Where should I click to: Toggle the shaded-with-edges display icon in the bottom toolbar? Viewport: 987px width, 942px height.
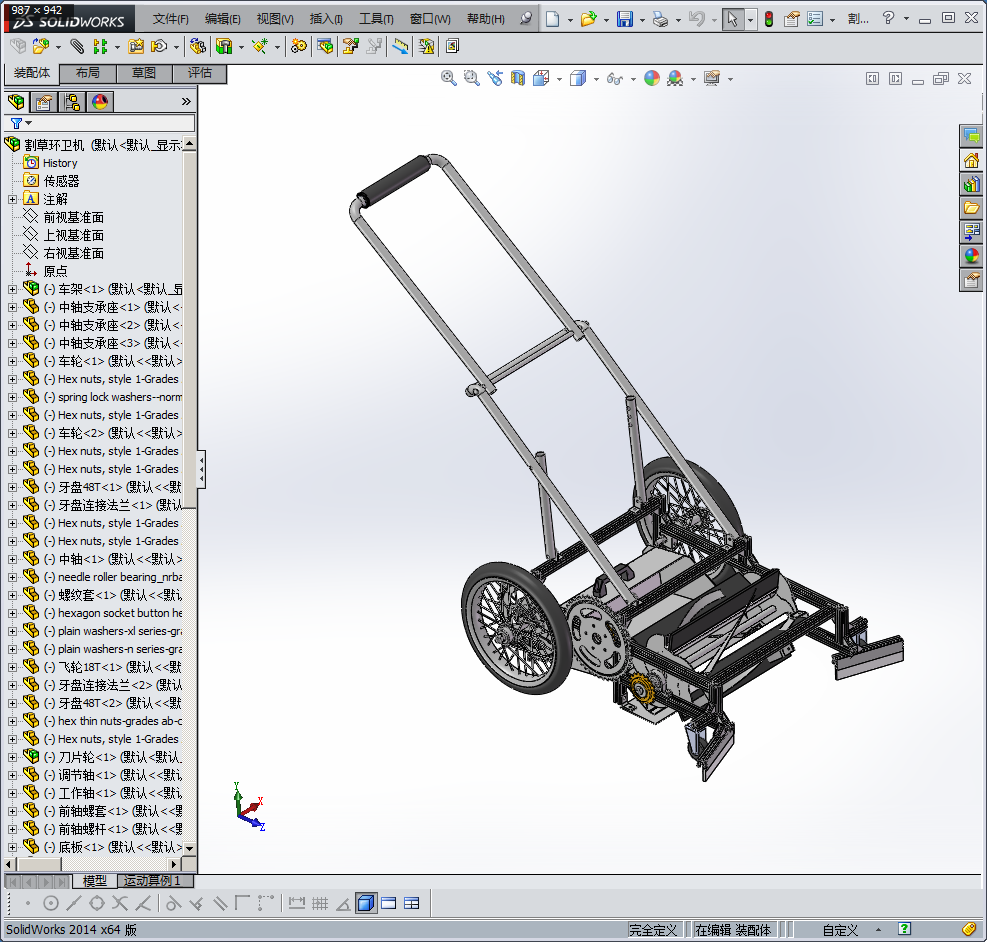tap(366, 904)
